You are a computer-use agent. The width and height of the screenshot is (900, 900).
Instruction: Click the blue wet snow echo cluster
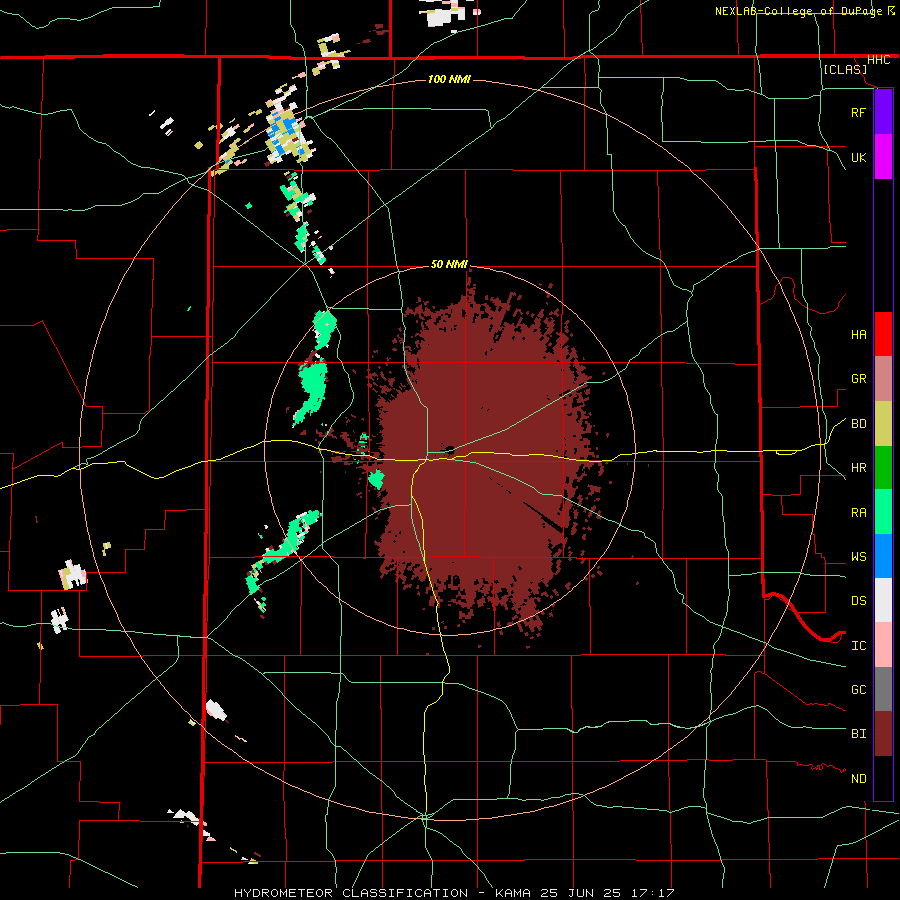click(285, 135)
